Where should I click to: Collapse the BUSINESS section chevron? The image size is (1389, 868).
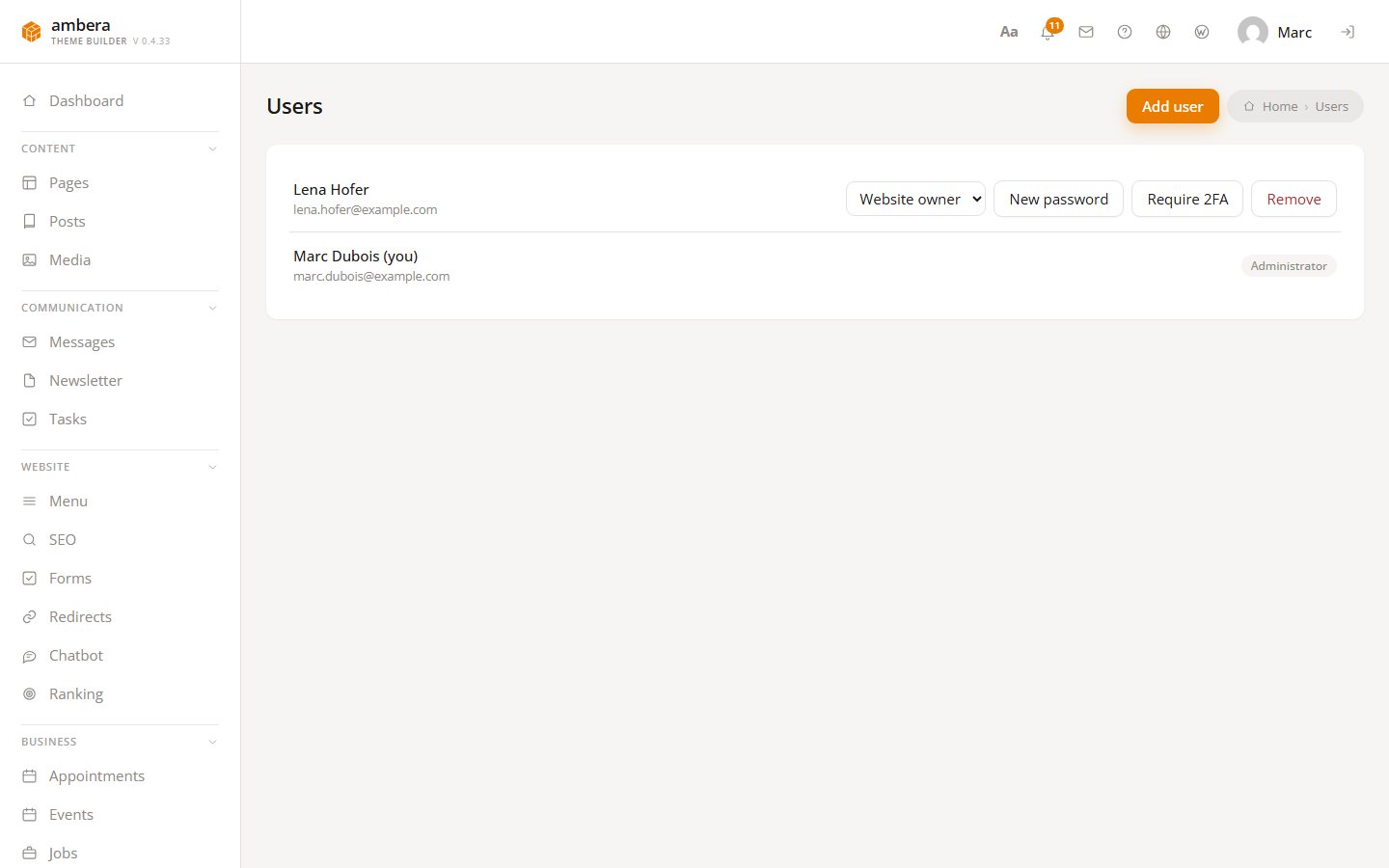click(213, 742)
